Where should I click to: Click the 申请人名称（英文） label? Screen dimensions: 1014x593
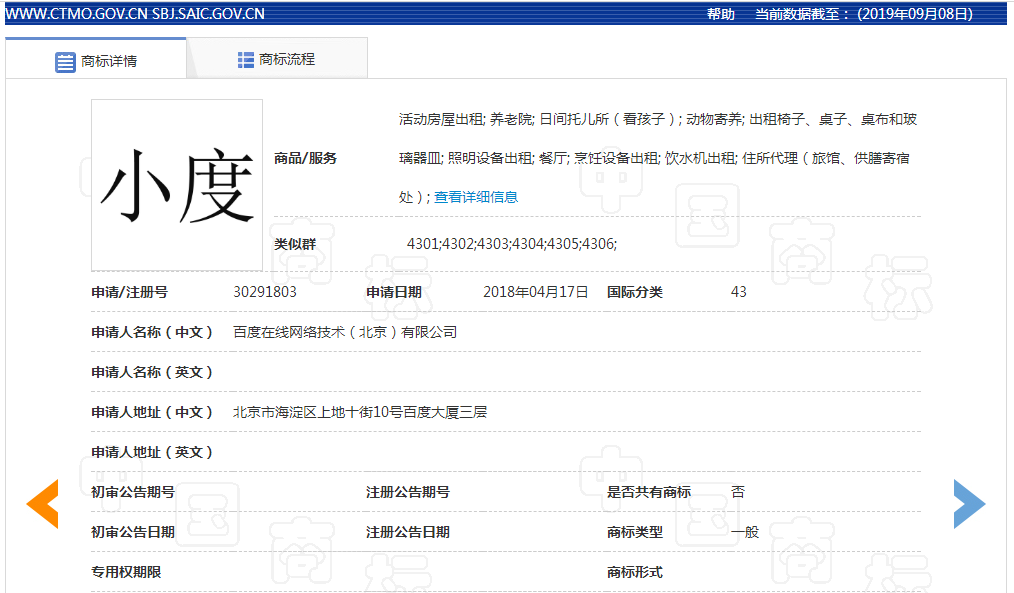(x=152, y=372)
